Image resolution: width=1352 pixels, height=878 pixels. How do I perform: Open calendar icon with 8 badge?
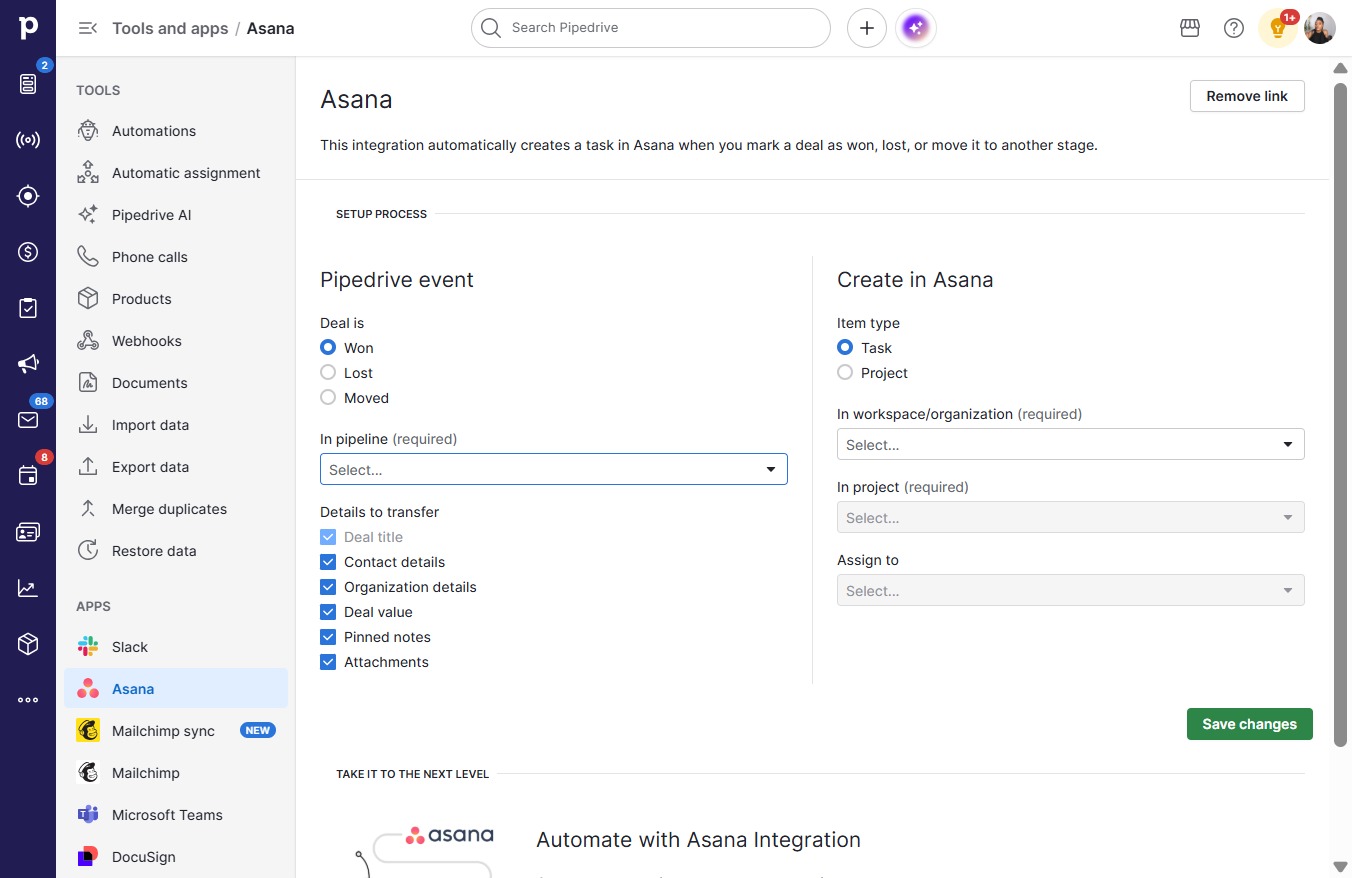pyautogui.click(x=28, y=476)
